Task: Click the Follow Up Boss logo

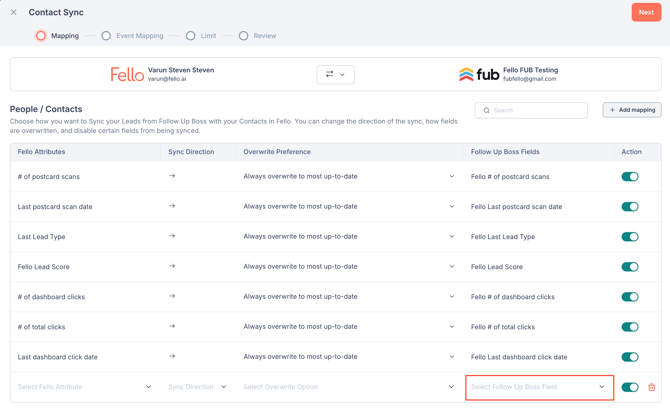Action: (479, 75)
